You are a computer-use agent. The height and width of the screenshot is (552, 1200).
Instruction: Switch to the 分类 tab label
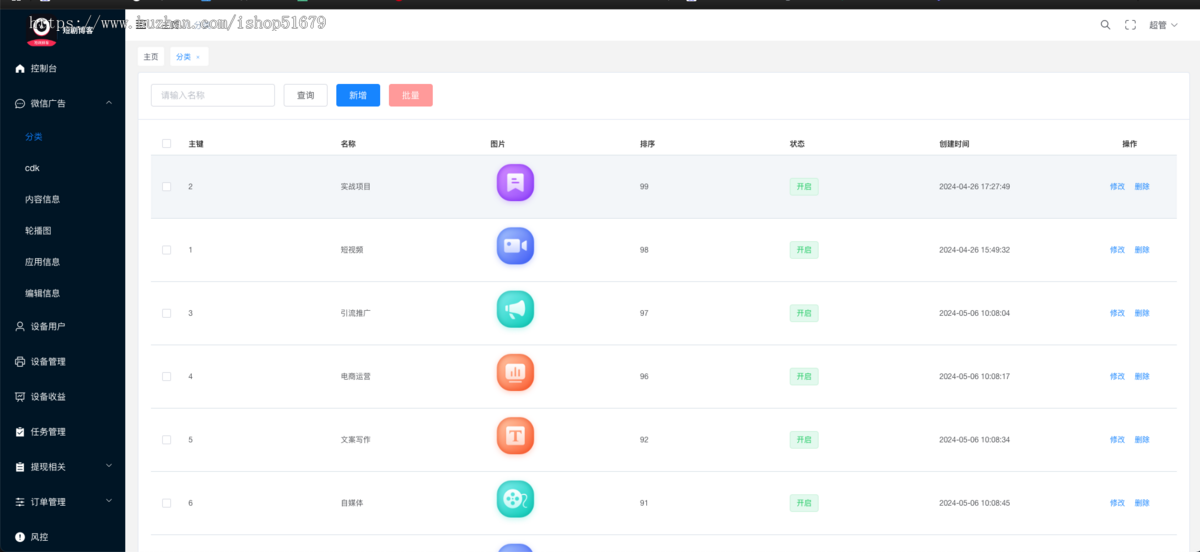183,58
